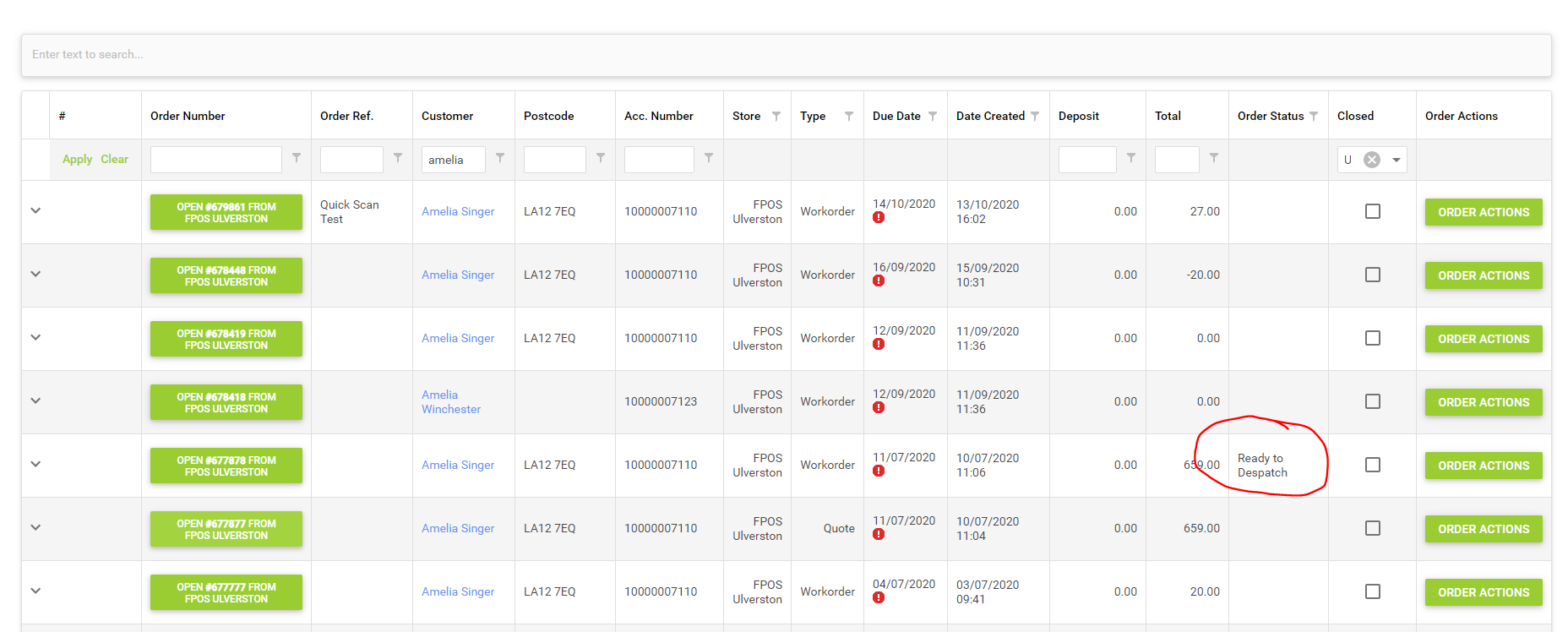
Task: Click the Deposit filter funnel icon
Action: [1131, 158]
